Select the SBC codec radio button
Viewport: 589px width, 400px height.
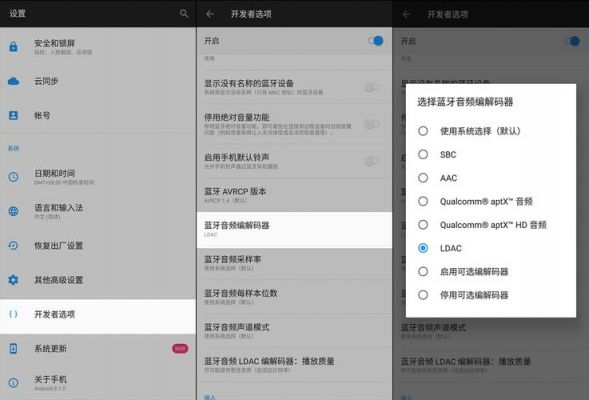coord(423,154)
